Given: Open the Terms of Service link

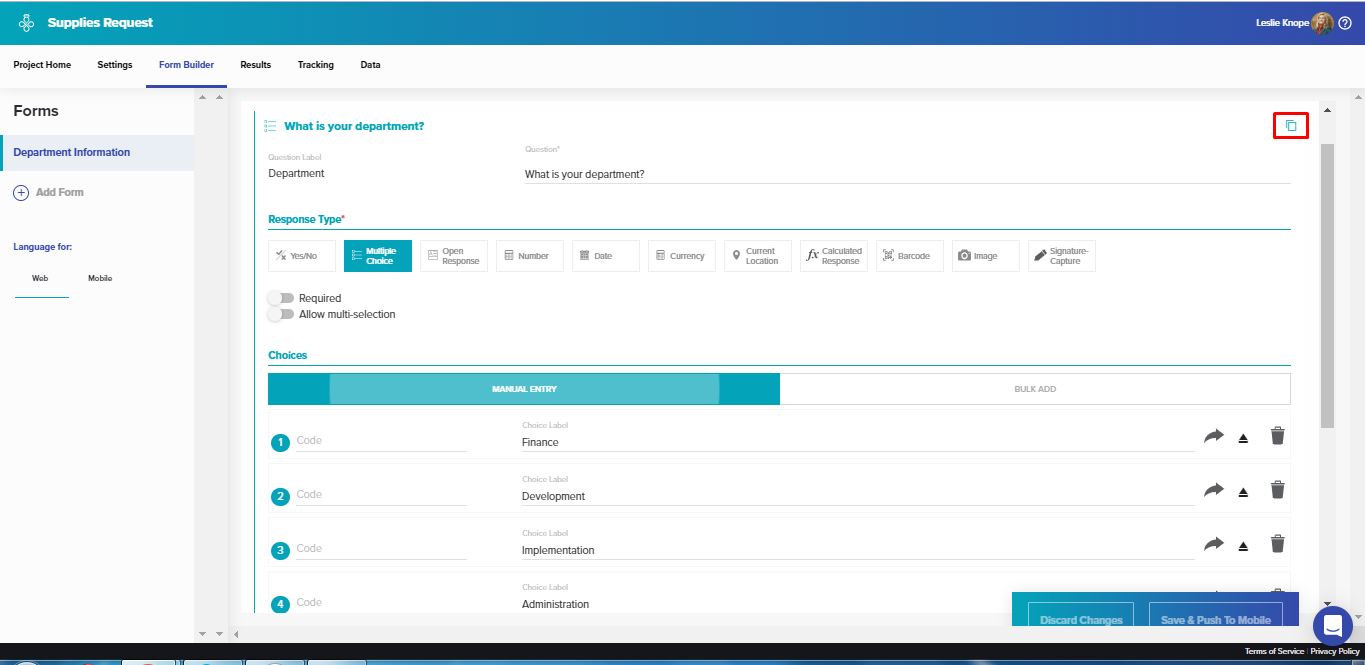Looking at the screenshot, I should [1274, 651].
